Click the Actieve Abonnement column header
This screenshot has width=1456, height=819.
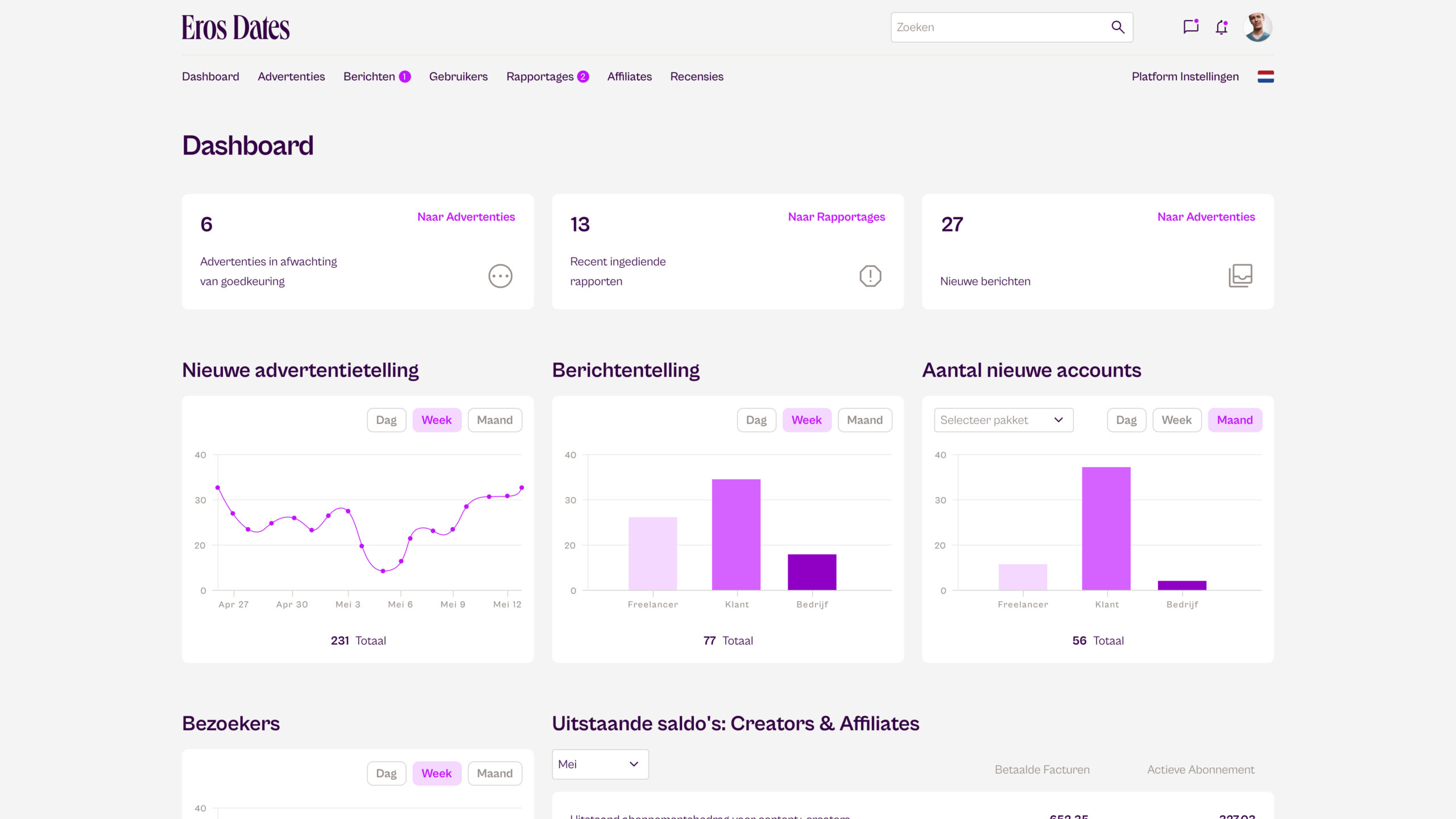[1201, 770]
